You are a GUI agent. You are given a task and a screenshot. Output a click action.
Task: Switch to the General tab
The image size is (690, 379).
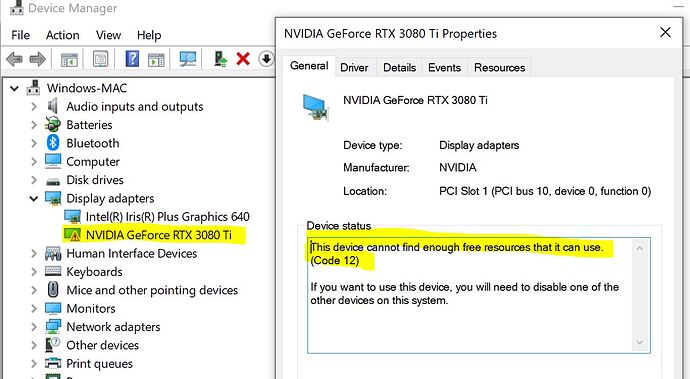pos(309,66)
